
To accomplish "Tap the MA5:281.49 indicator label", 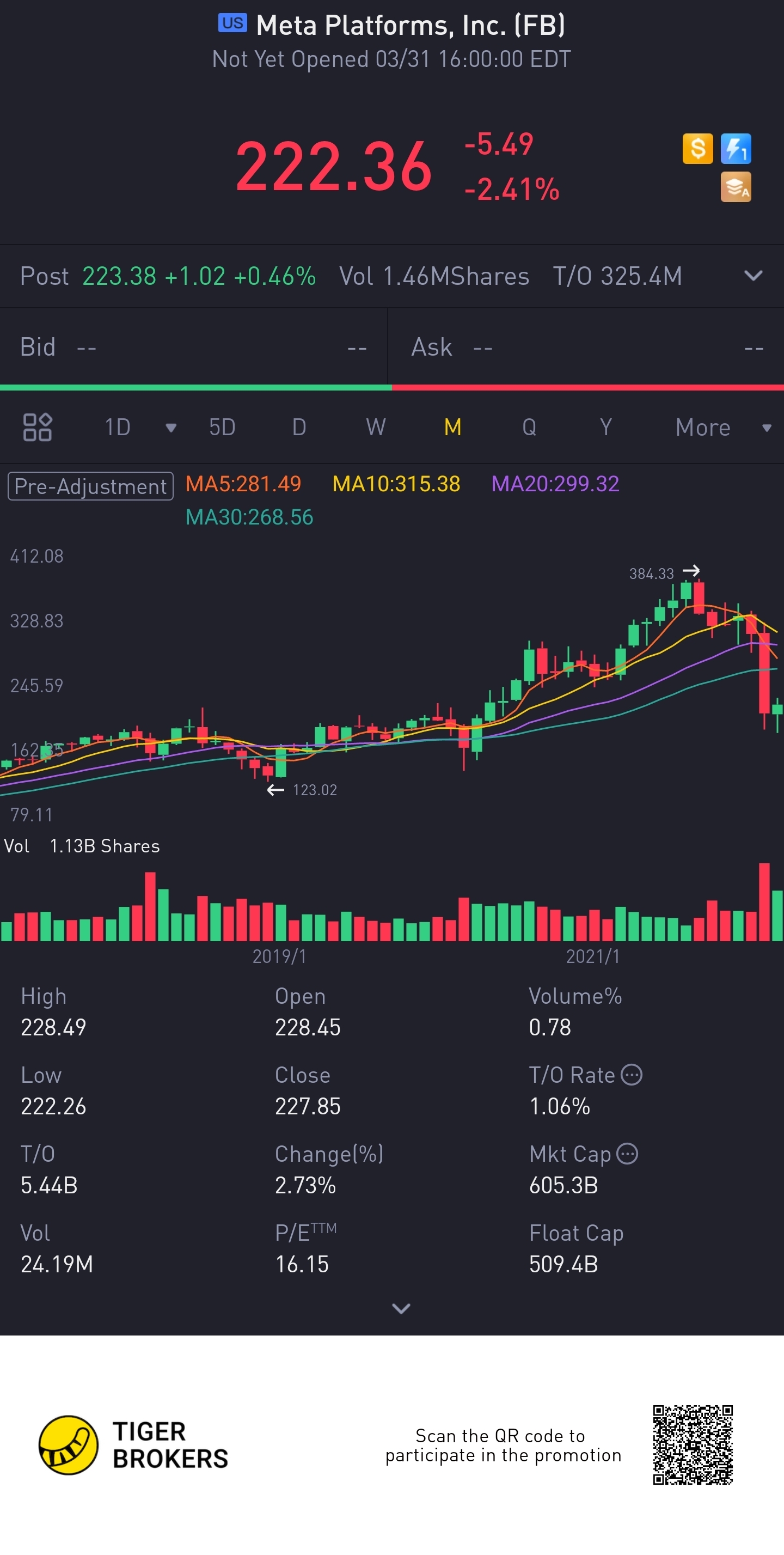I will pos(243,484).
